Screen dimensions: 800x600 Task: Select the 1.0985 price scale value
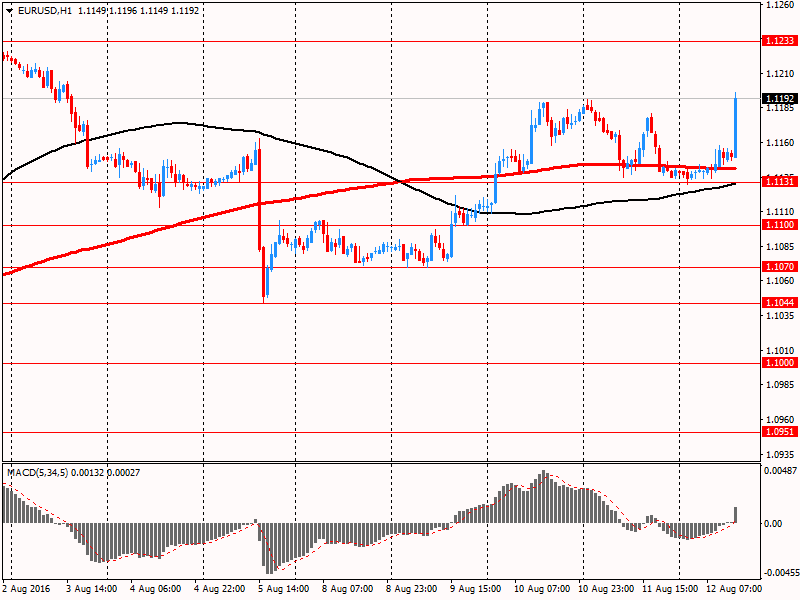(781, 385)
